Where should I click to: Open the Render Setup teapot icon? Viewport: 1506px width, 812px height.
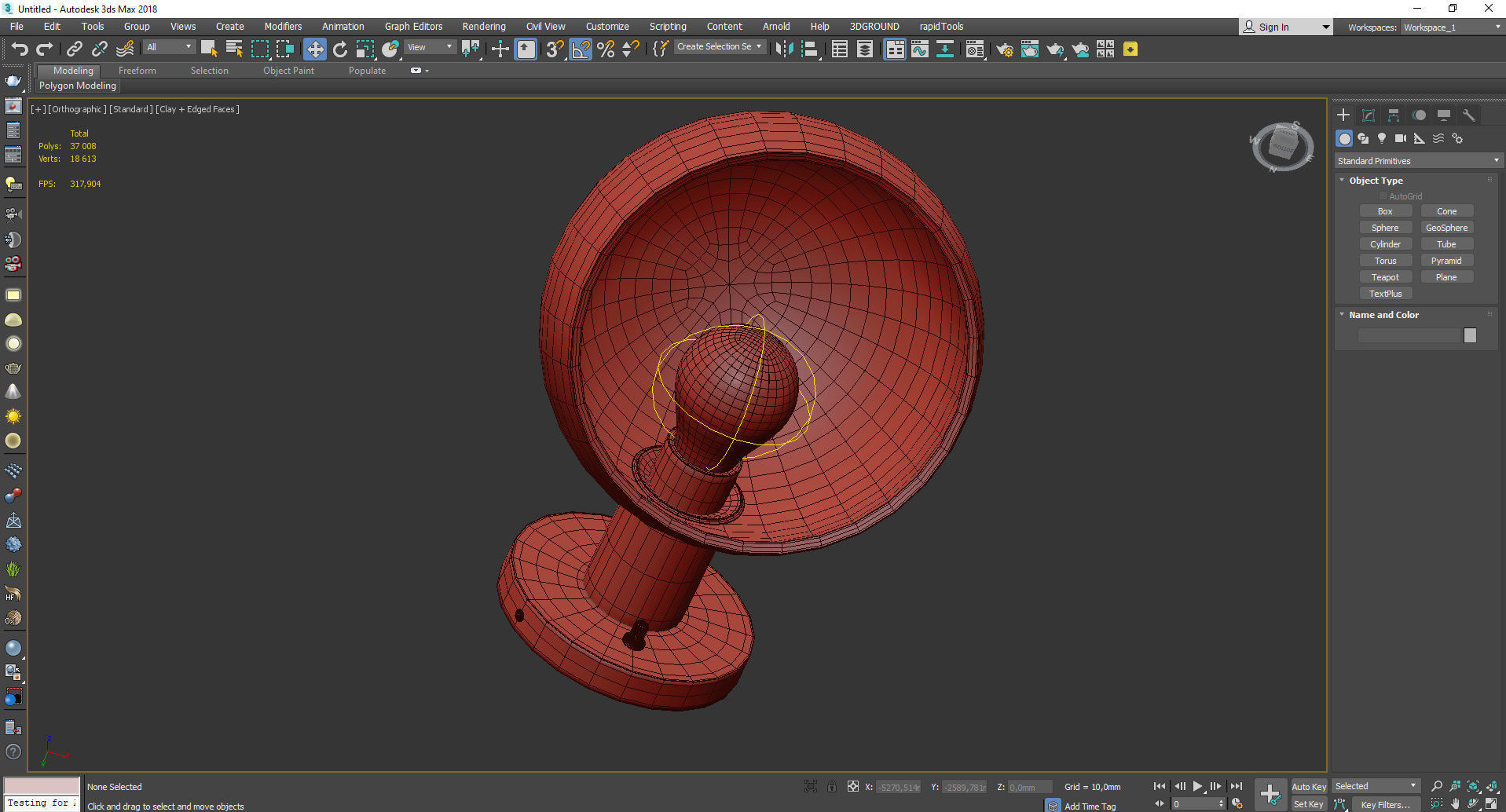click(1004, 49)
